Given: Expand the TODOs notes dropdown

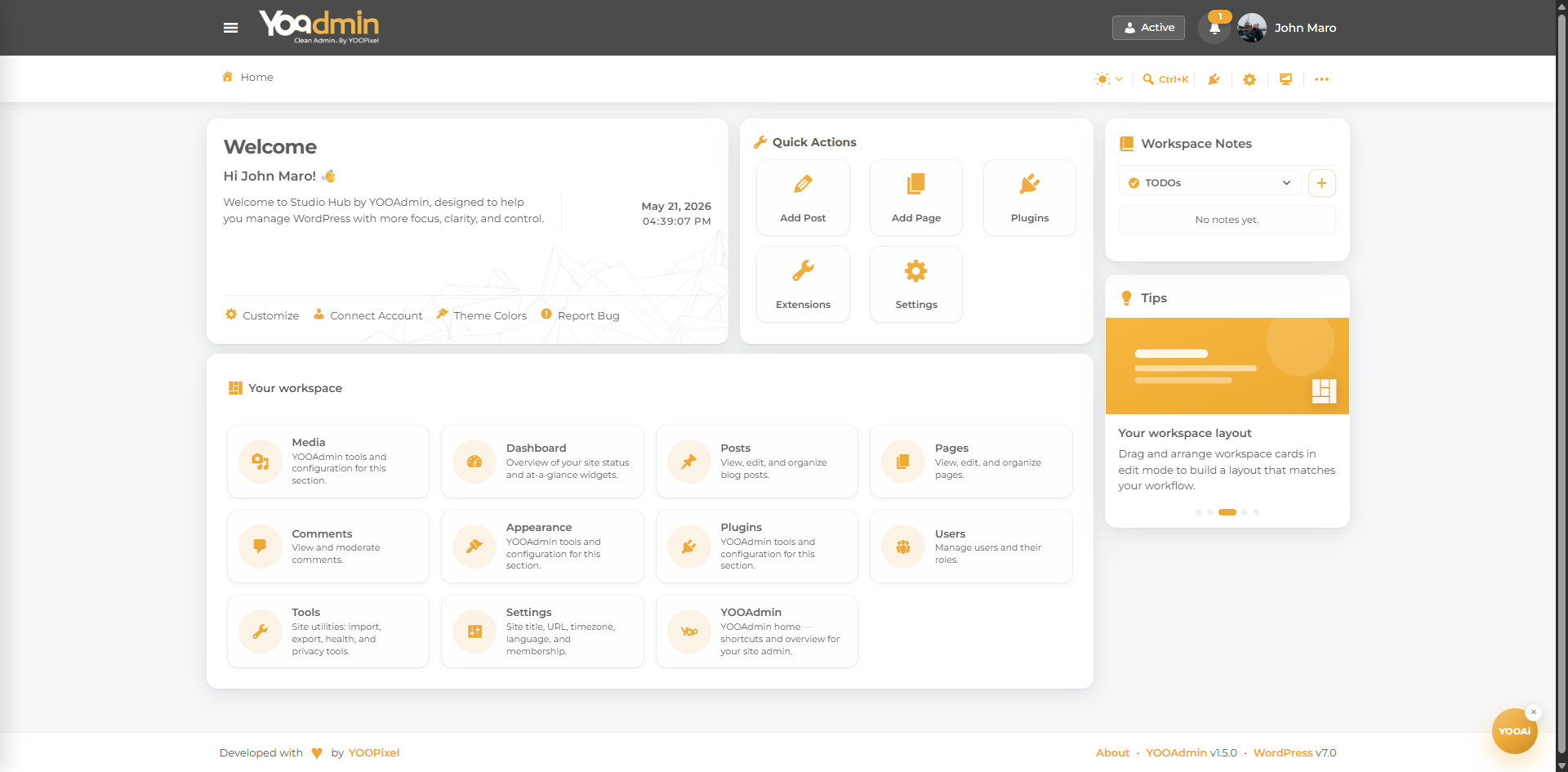Looking at the screenshot, I should coord(1209,183).
